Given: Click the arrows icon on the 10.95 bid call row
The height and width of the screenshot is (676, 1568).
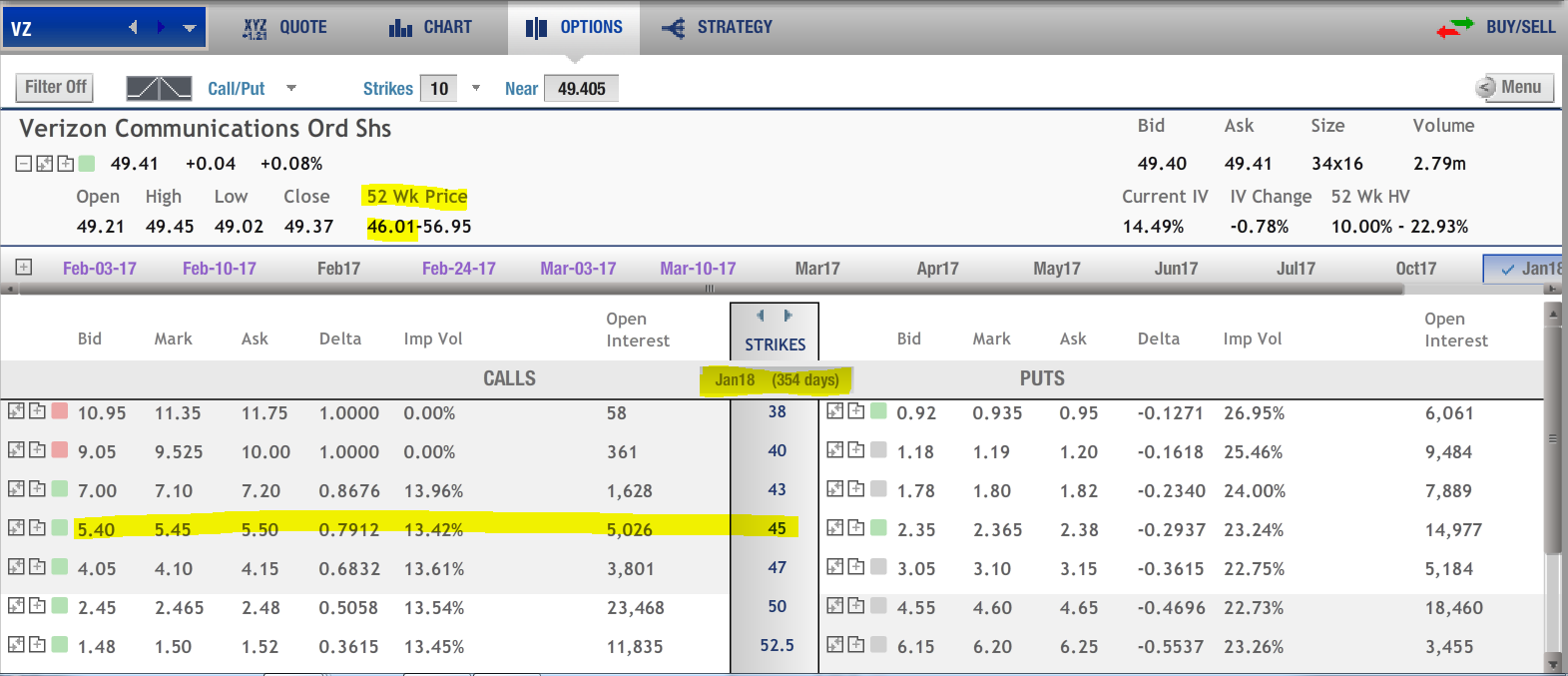Looking at the screenshot, I should 16,410.
